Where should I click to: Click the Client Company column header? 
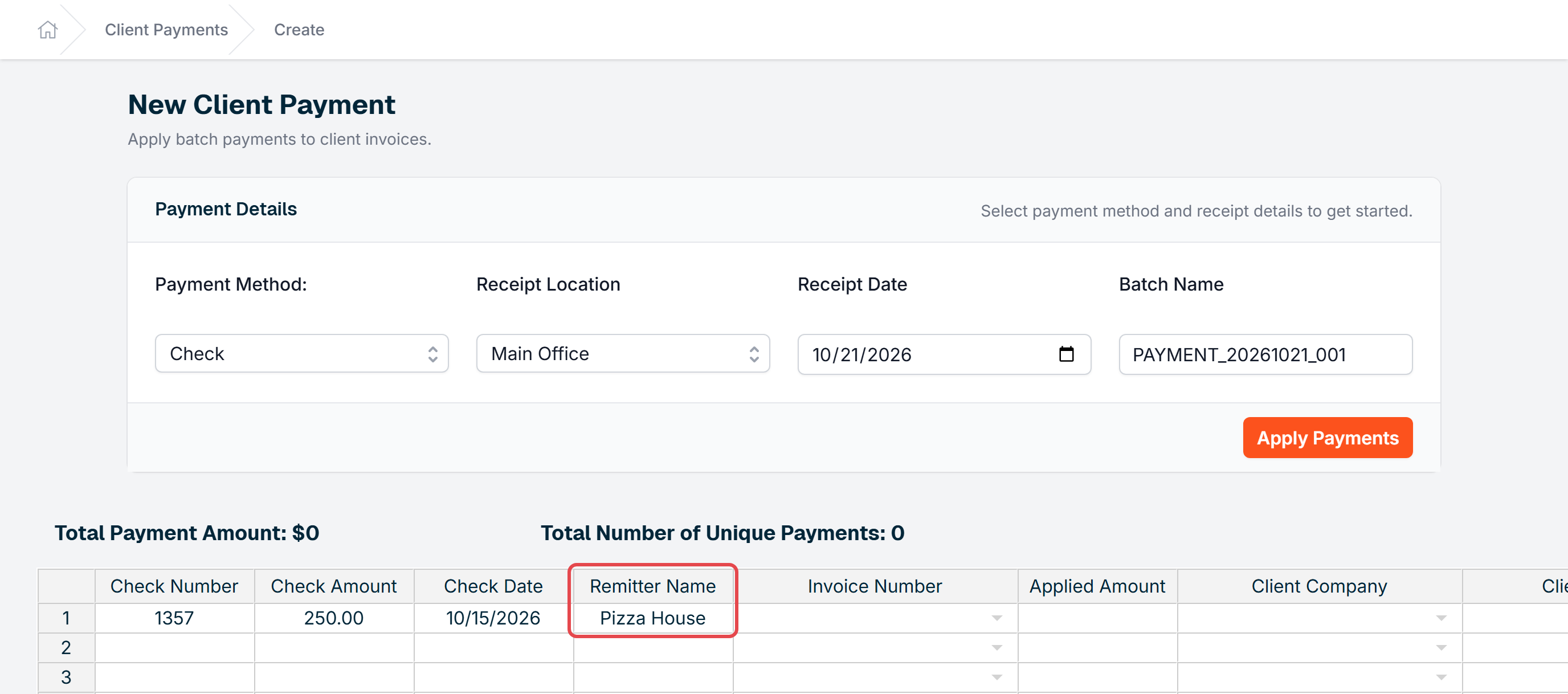(x=1320, y=586)
